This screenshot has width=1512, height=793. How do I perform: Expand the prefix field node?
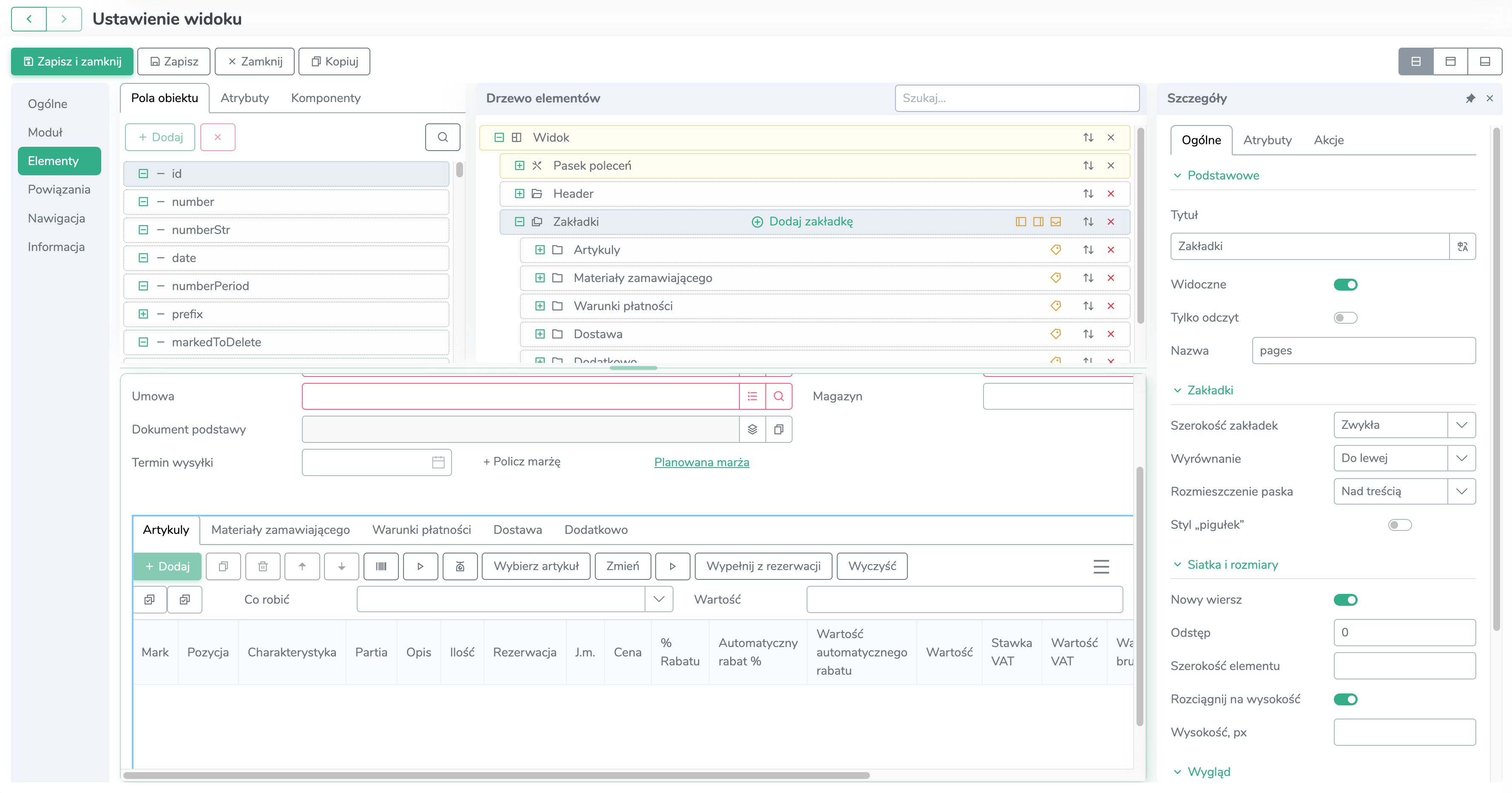click(142, 314)
